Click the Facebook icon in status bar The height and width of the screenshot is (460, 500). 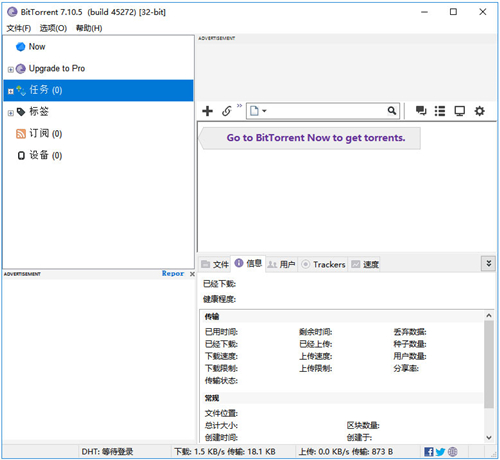429,452
